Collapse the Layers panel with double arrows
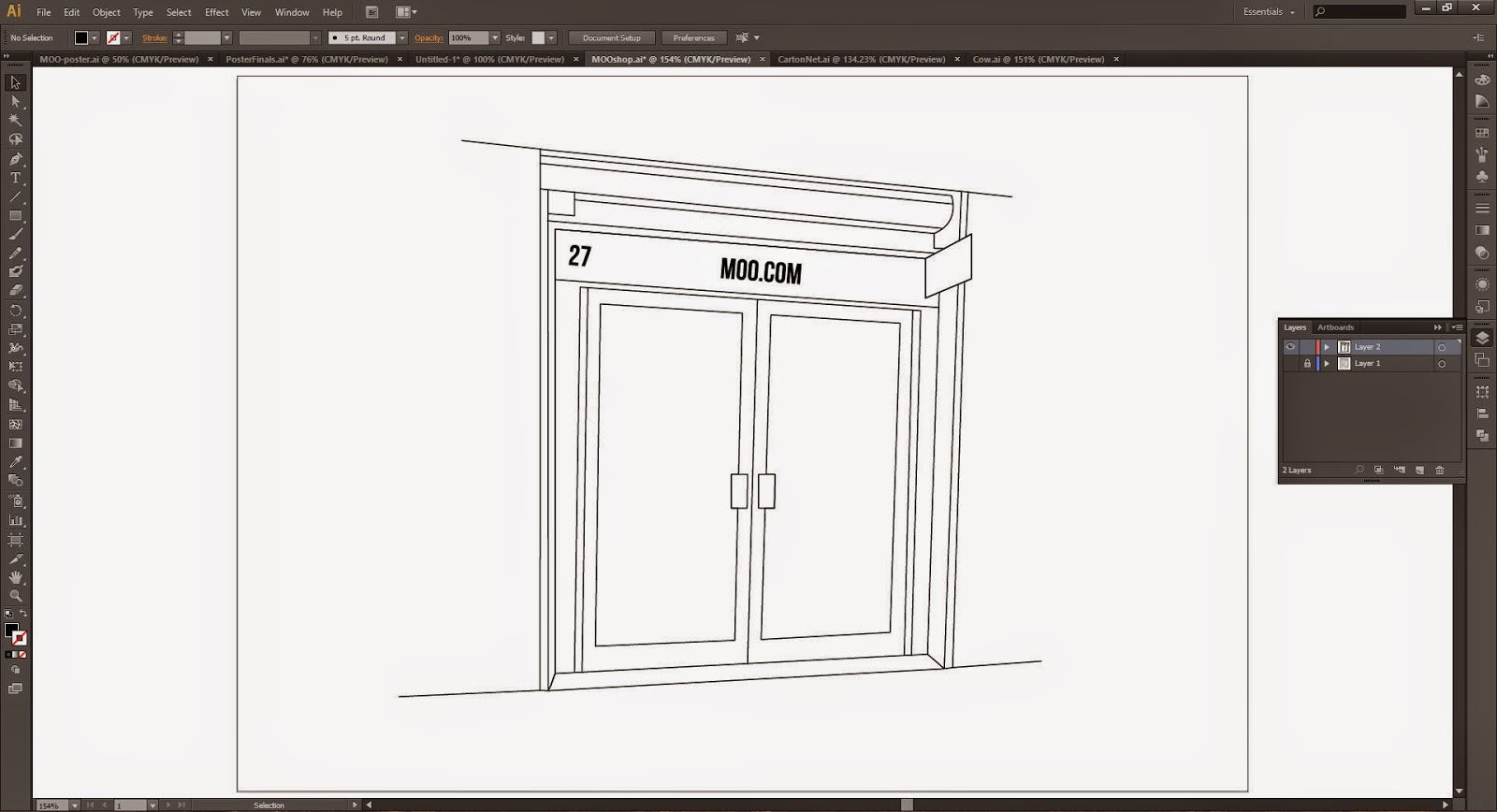Screen dimensions: 1497x812 tap(1438, 327)
